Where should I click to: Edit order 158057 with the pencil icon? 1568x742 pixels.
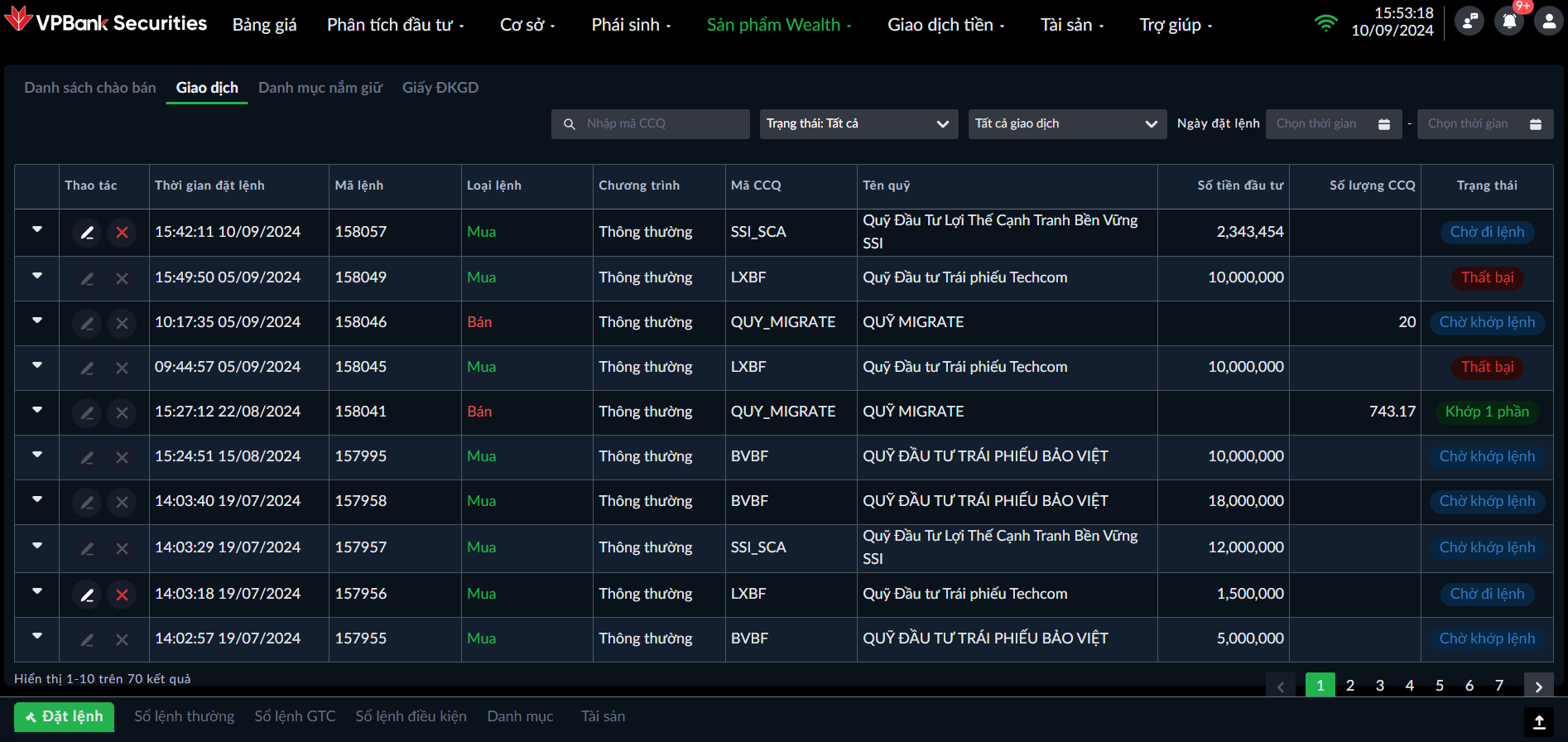(x=87, y=233)
